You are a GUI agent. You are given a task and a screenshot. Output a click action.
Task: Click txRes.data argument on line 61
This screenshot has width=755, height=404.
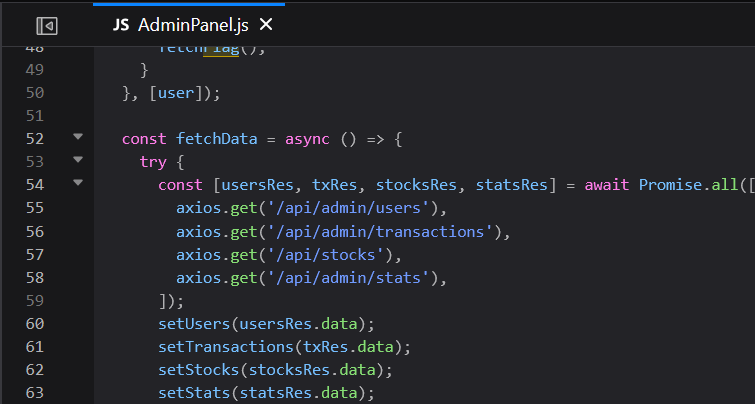click(348, 347)
